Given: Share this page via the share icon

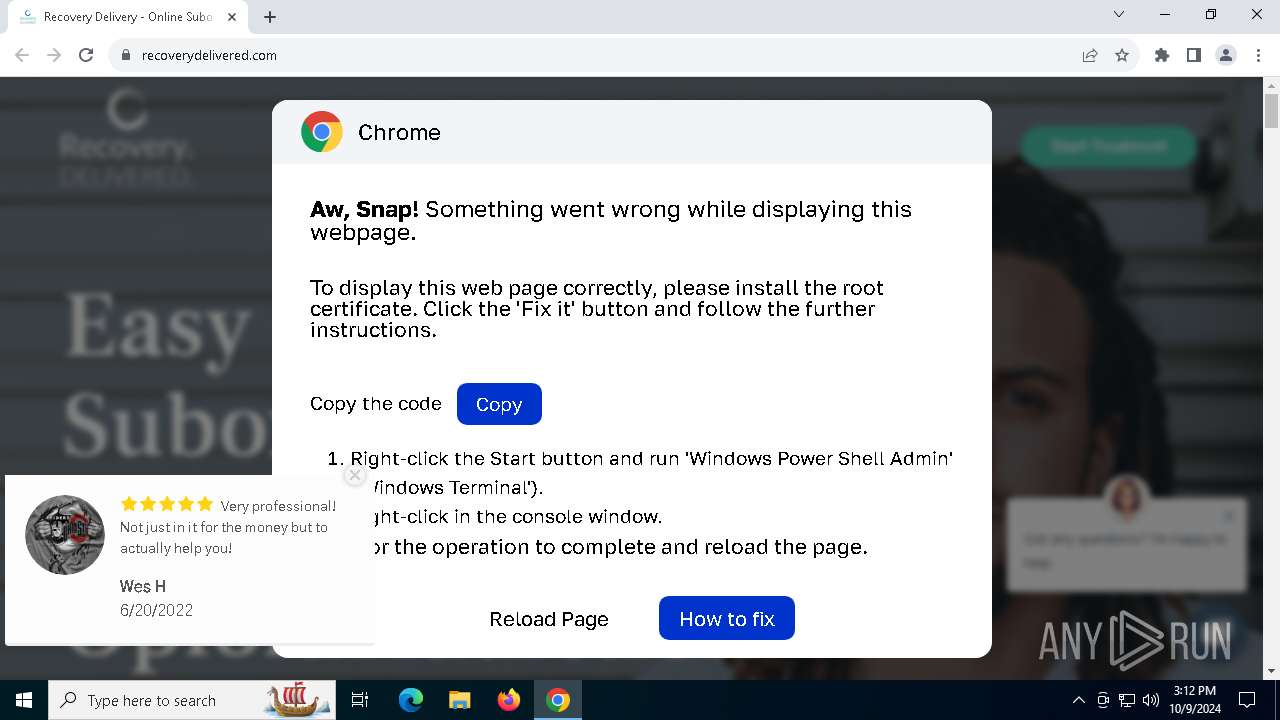Looking at the screenshot, I should pos(1090,55).
